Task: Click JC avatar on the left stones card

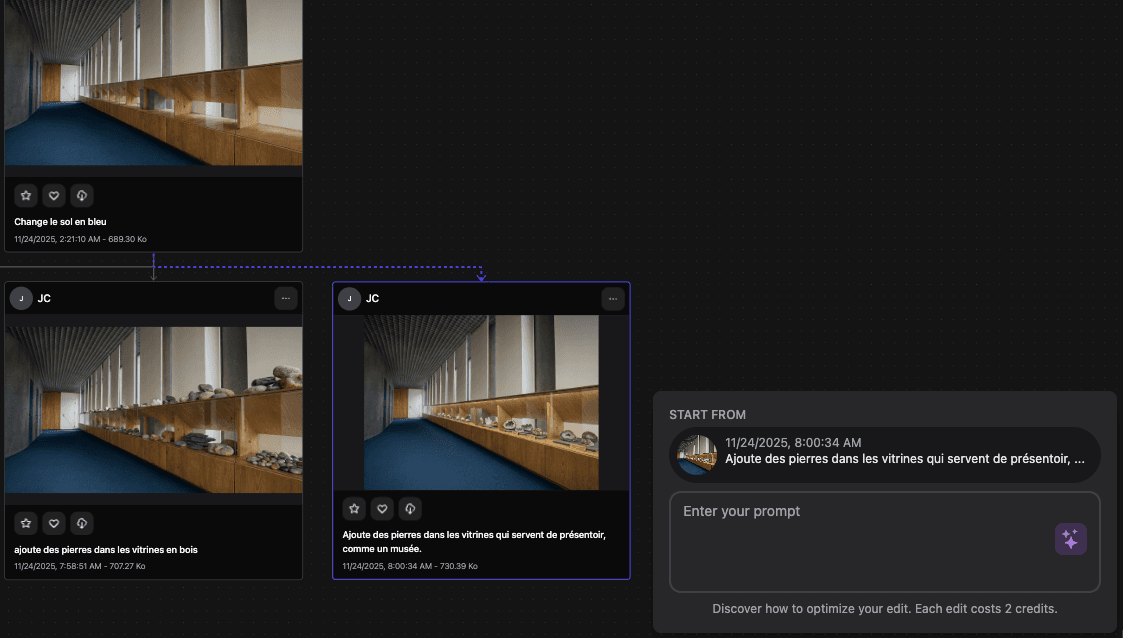Action: coord(21,298)
